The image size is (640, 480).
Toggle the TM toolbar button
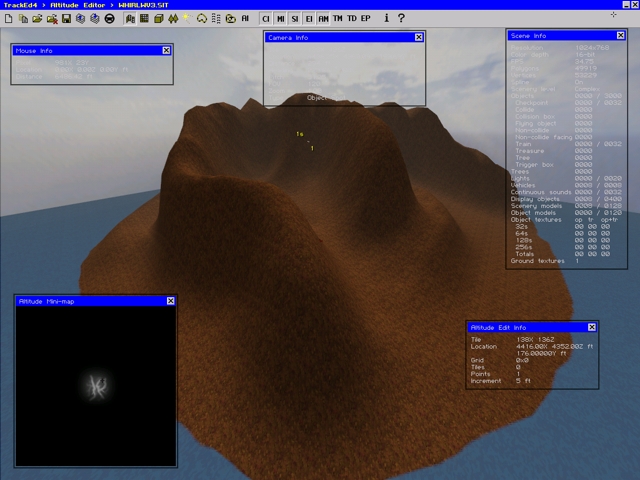(338, 18)
